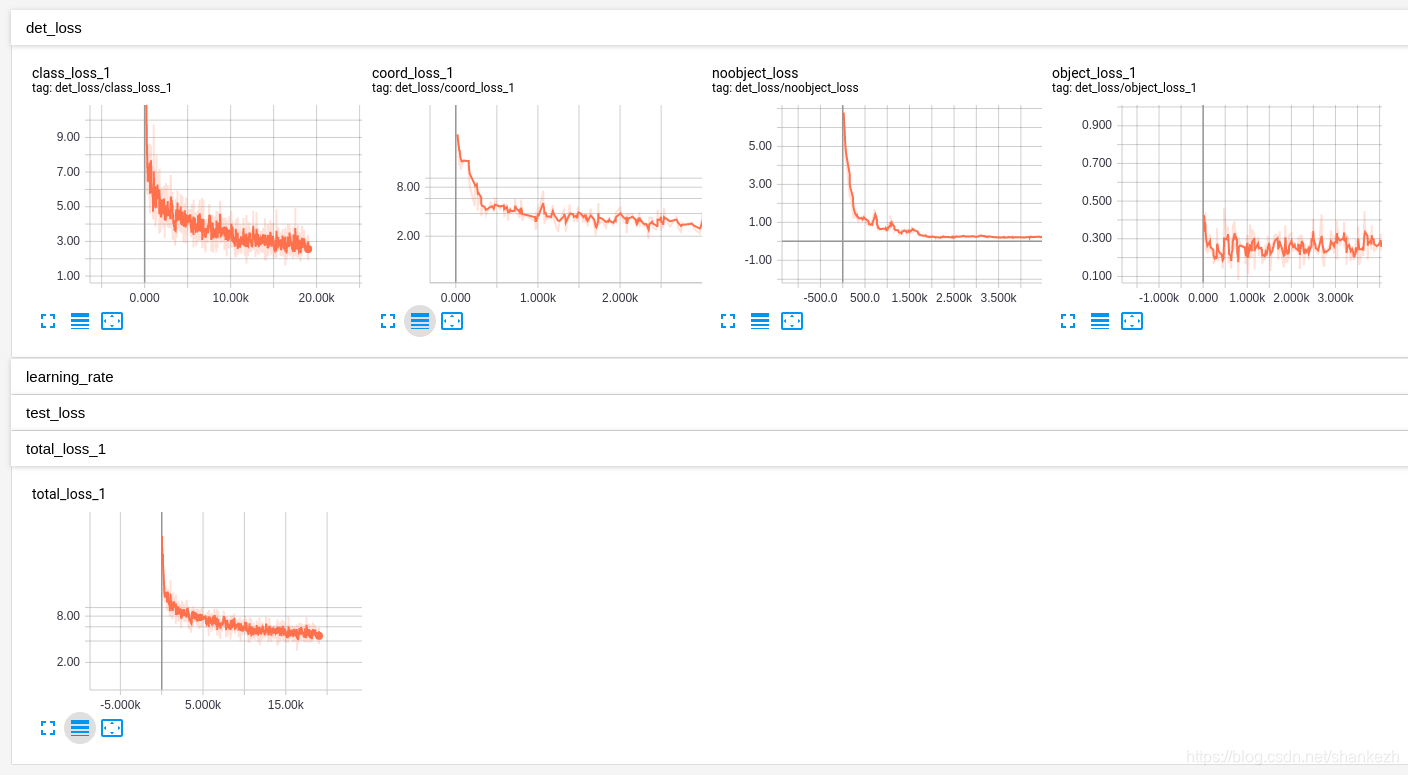This screenshot has width=1408, height=775.
Task: Click '-1.00' y-axis label in noobject_loss
Action: 758,260
